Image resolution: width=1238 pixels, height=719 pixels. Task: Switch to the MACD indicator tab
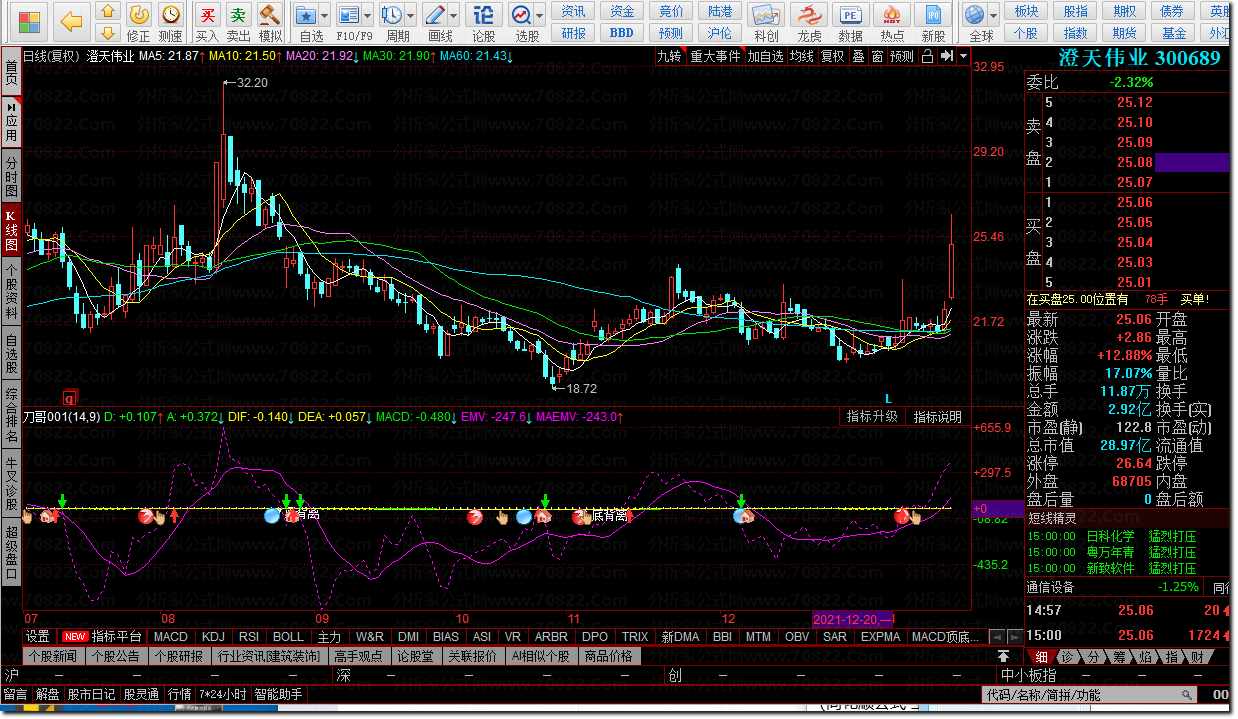(x=170, y=636)
